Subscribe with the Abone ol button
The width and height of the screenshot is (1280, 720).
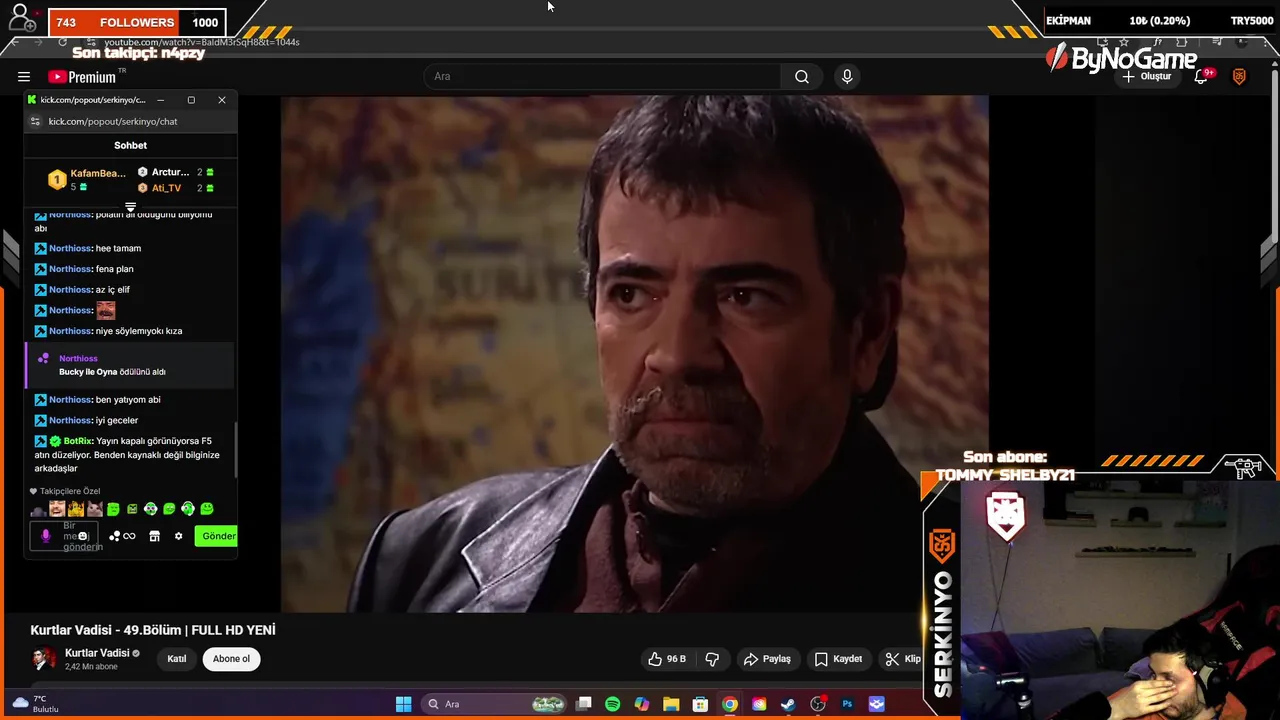231,659
